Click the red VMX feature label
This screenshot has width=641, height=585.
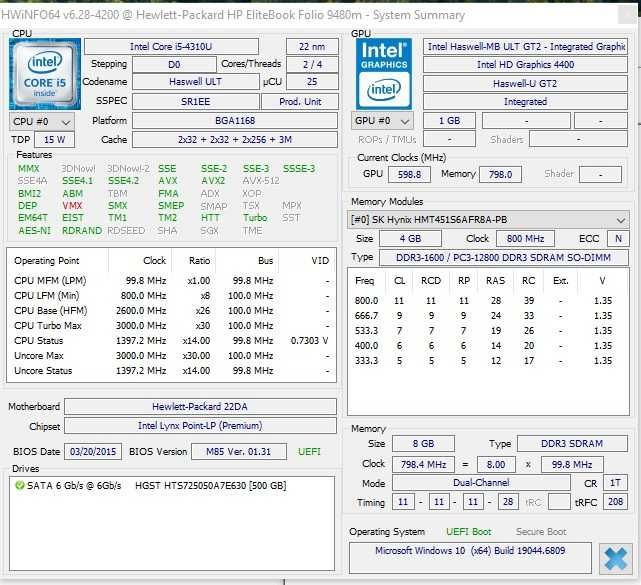[x=72, y=206]
